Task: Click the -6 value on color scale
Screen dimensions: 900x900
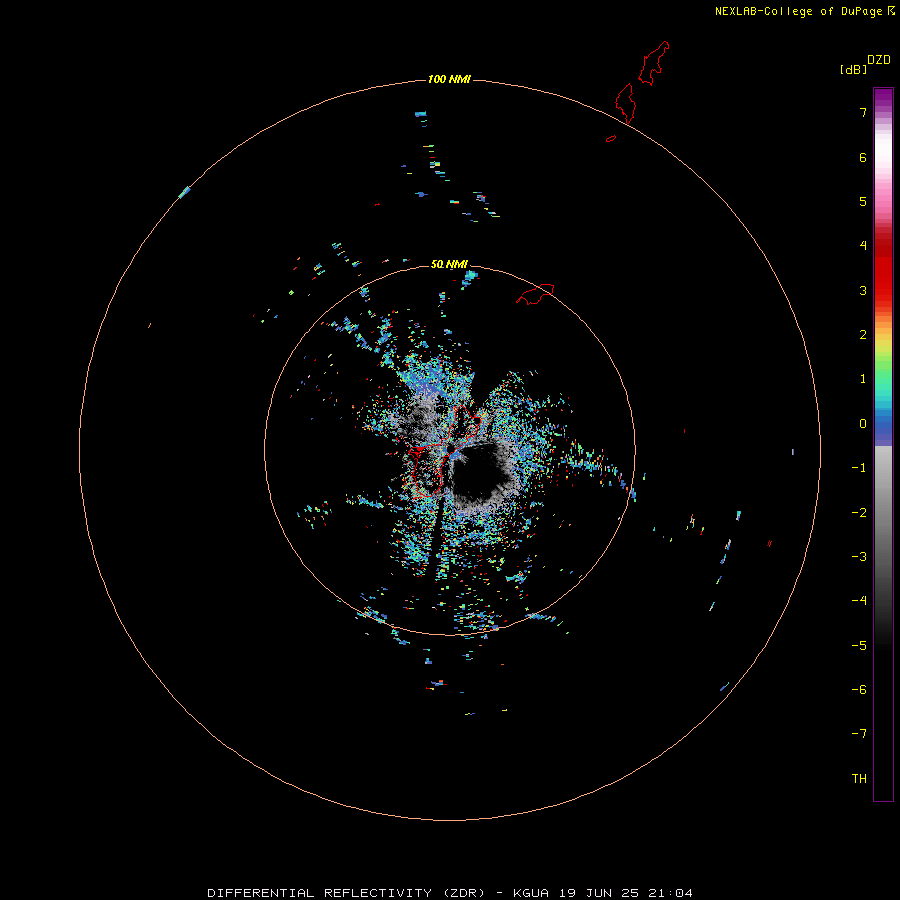Action: coord(859,690)
